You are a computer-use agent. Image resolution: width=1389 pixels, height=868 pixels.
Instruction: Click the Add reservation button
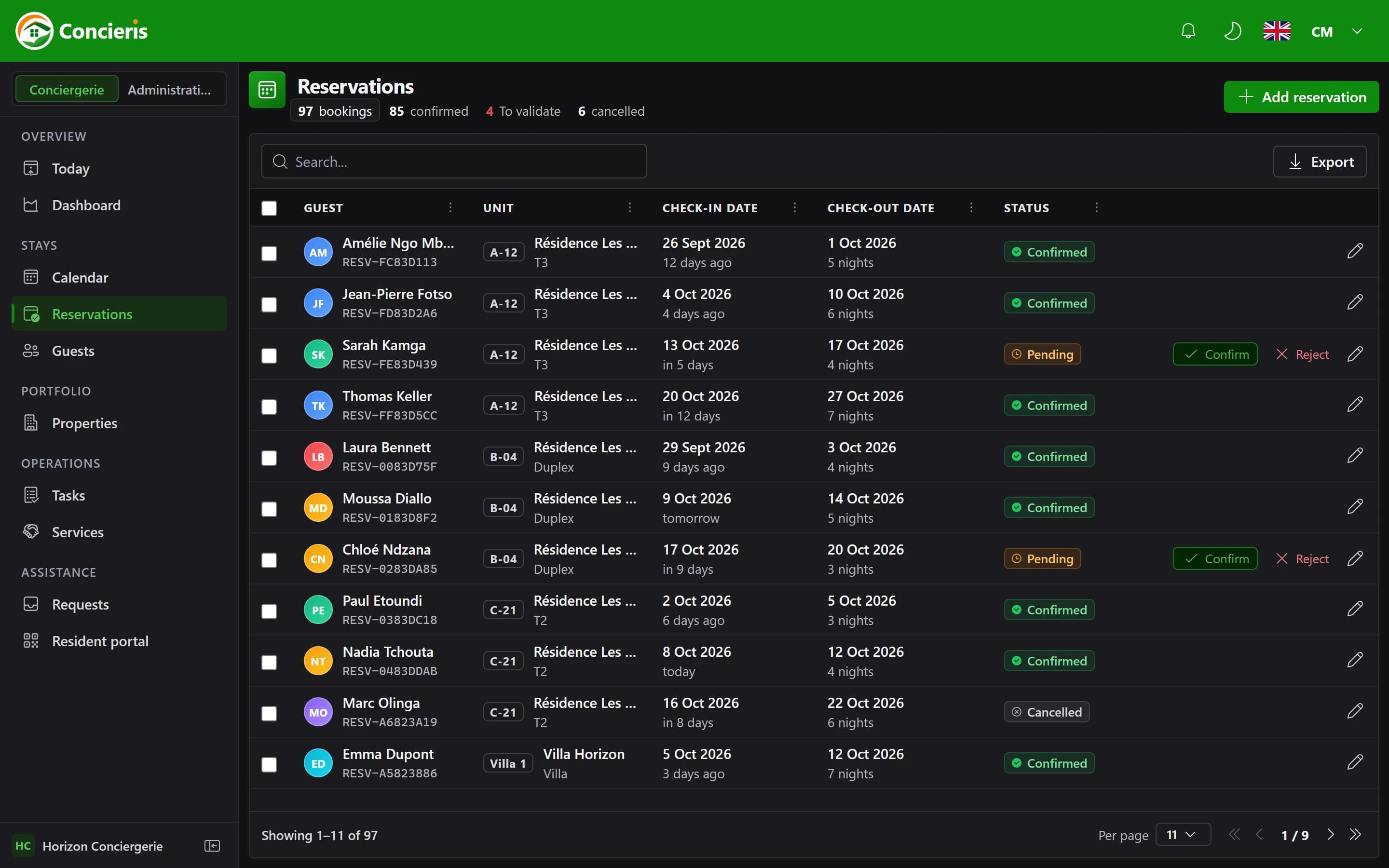click(1301, 97)
